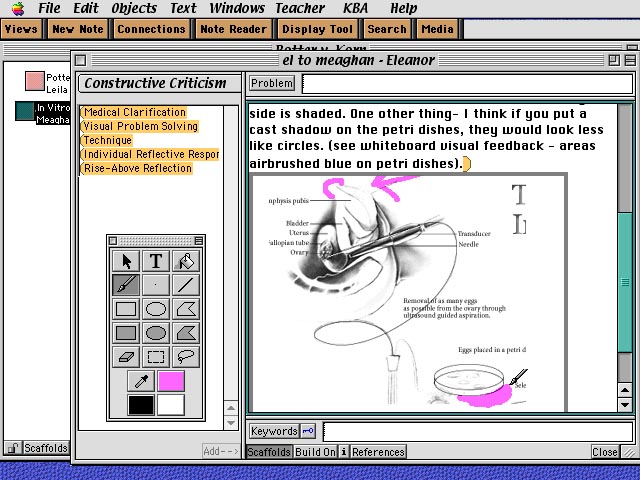
Task: Click the teal In Vitro note icon
Action: tap(24, 111)
